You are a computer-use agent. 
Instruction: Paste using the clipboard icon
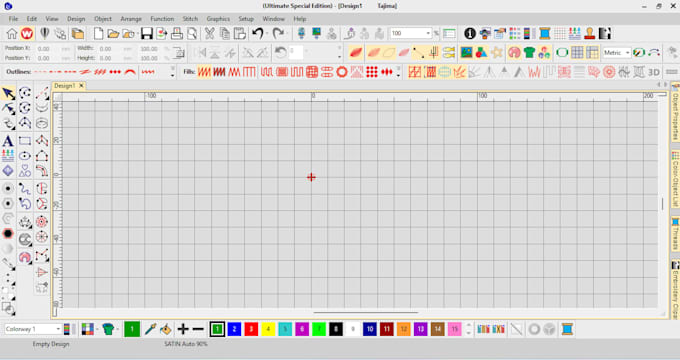(240, 33)
